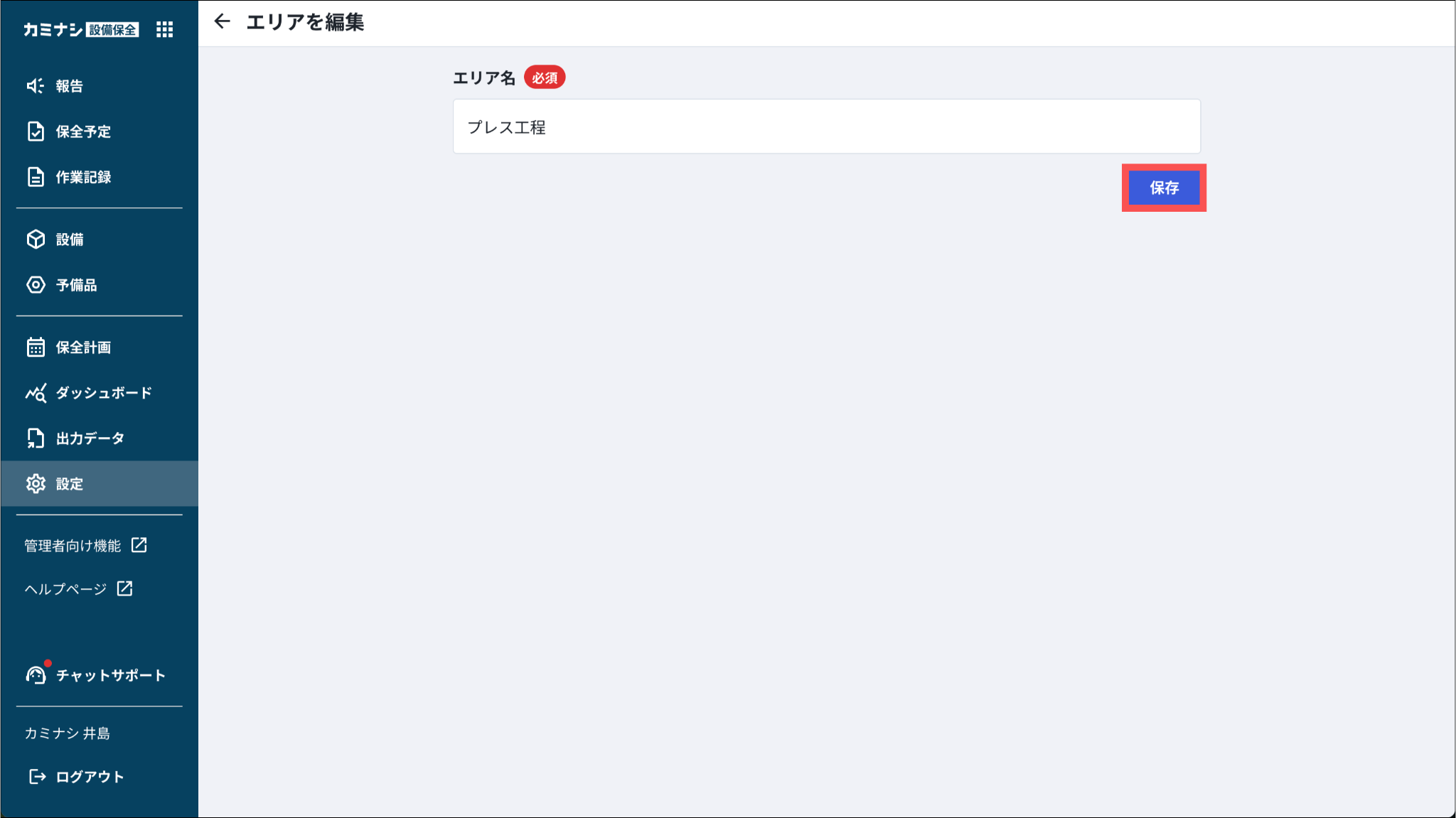Click the カミナシ 設備保全 logo

point(81,29)
